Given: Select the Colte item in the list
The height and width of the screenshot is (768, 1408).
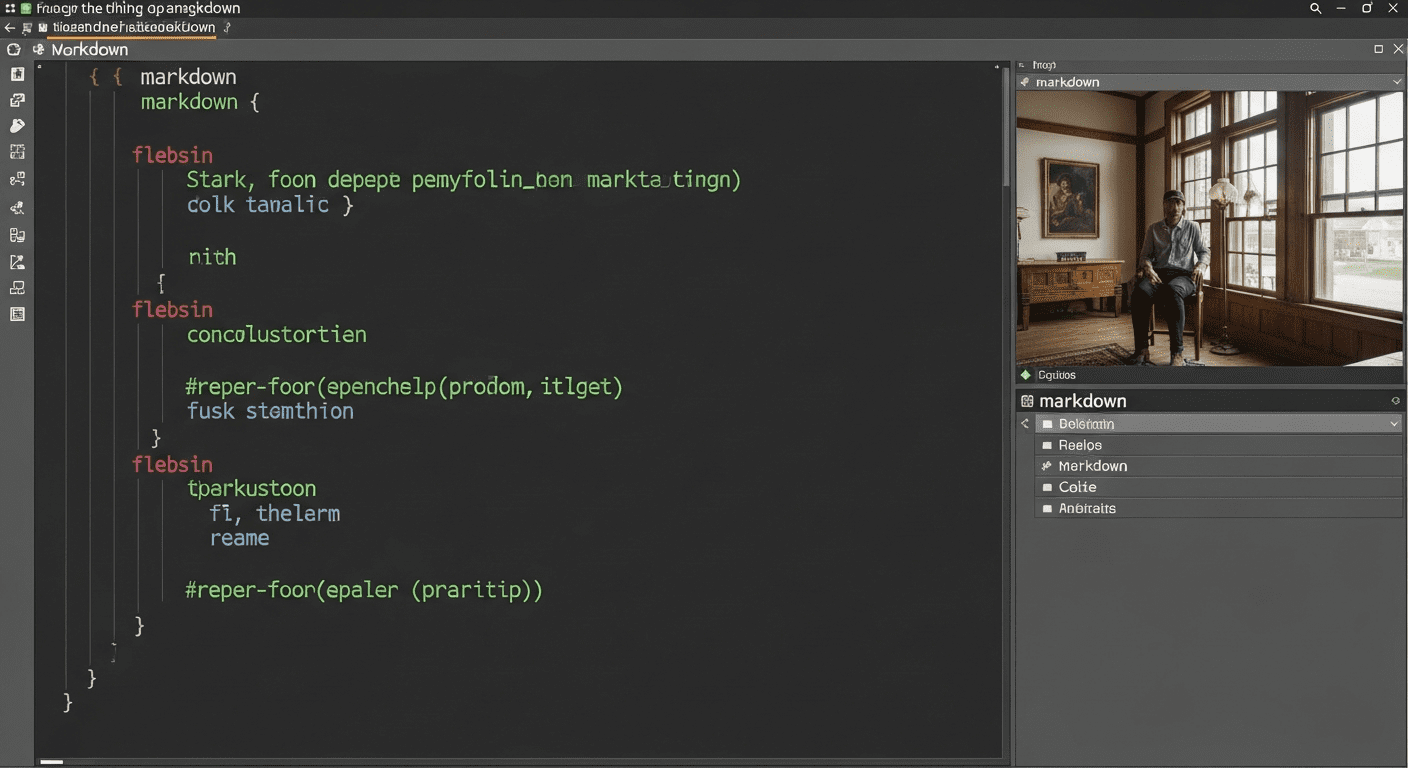Looking at the screenshot, I should tap(1077, 487).
